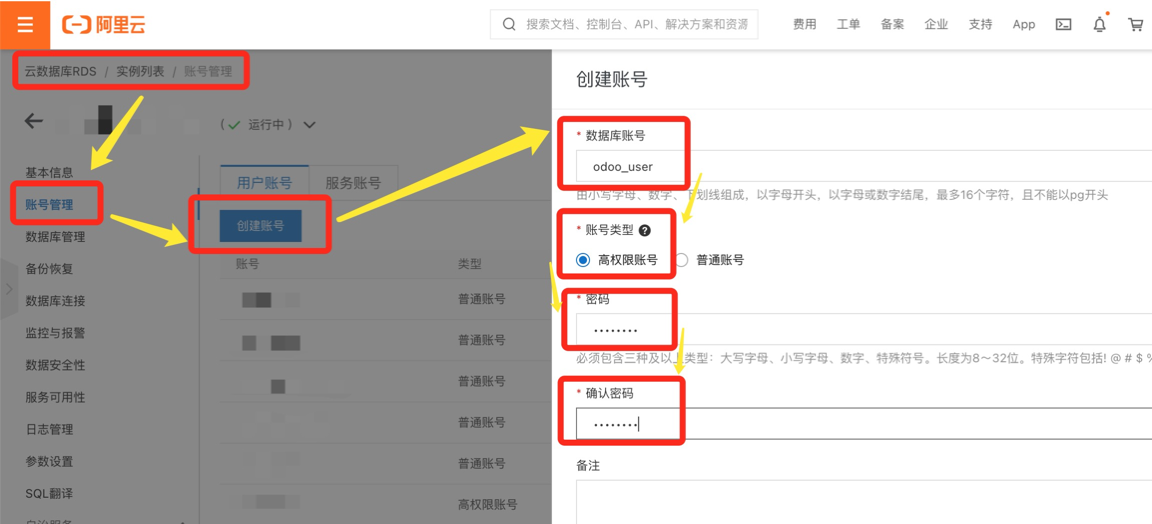The image size is (1152, 524).
Task: Select the 高权限账号 radio button
Action: tap(583, 259)
